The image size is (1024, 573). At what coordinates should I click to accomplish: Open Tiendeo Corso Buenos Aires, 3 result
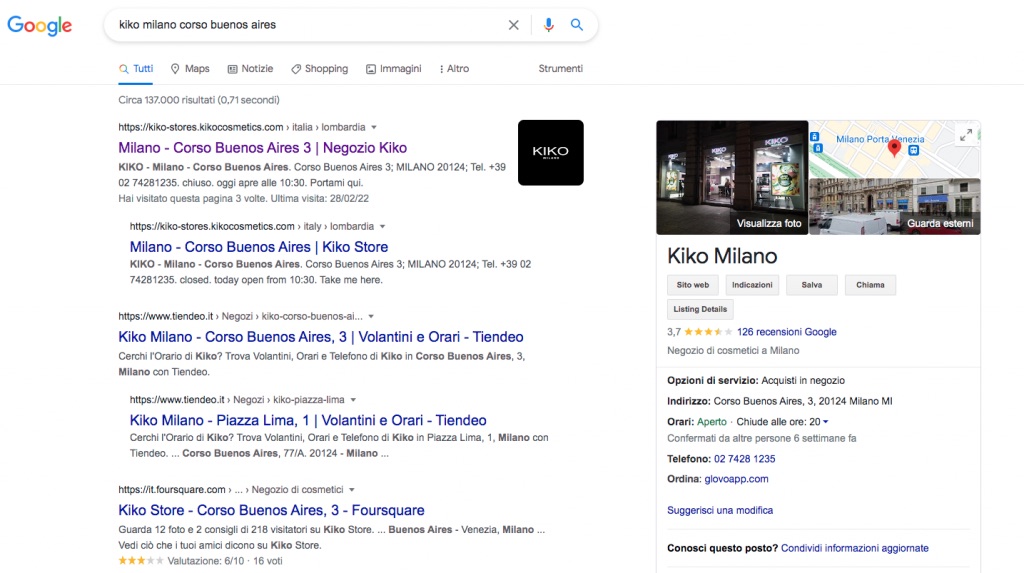[x=321, y=337]
